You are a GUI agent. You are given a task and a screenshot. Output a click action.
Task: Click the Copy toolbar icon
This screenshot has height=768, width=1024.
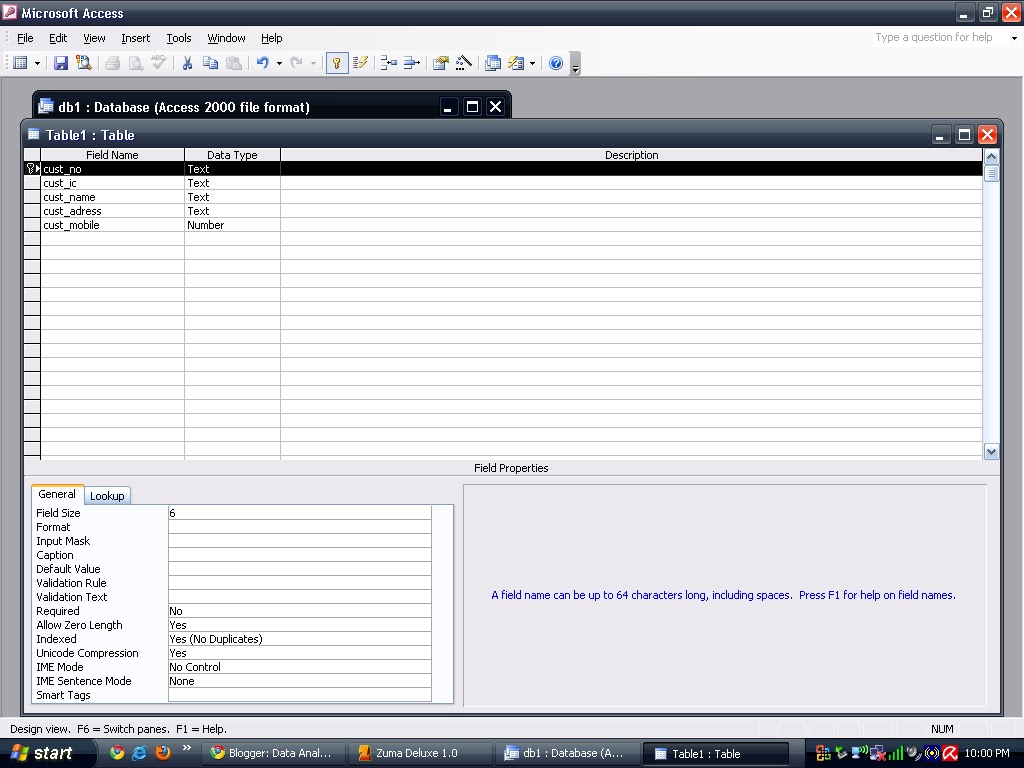coord(210,63)
